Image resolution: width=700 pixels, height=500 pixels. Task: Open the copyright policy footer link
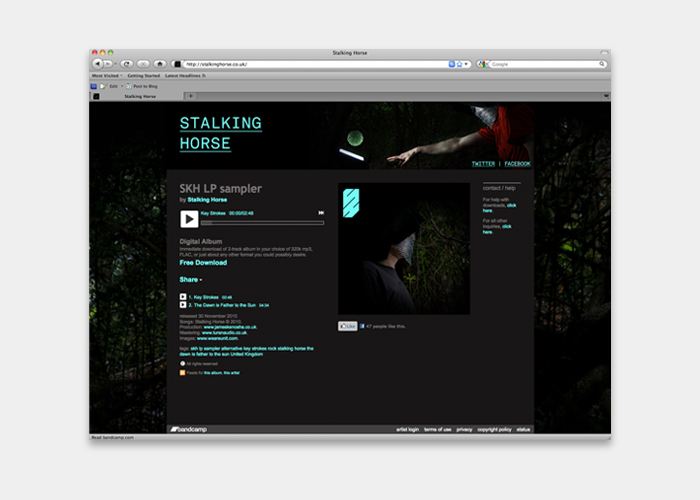click(494, 429)
